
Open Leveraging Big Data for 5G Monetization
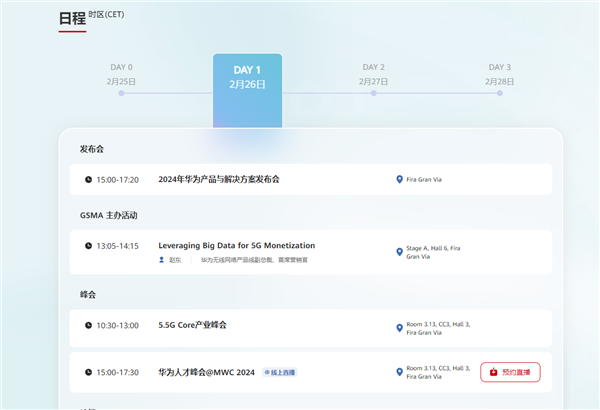pyautogui.click(x=236, y=245)
